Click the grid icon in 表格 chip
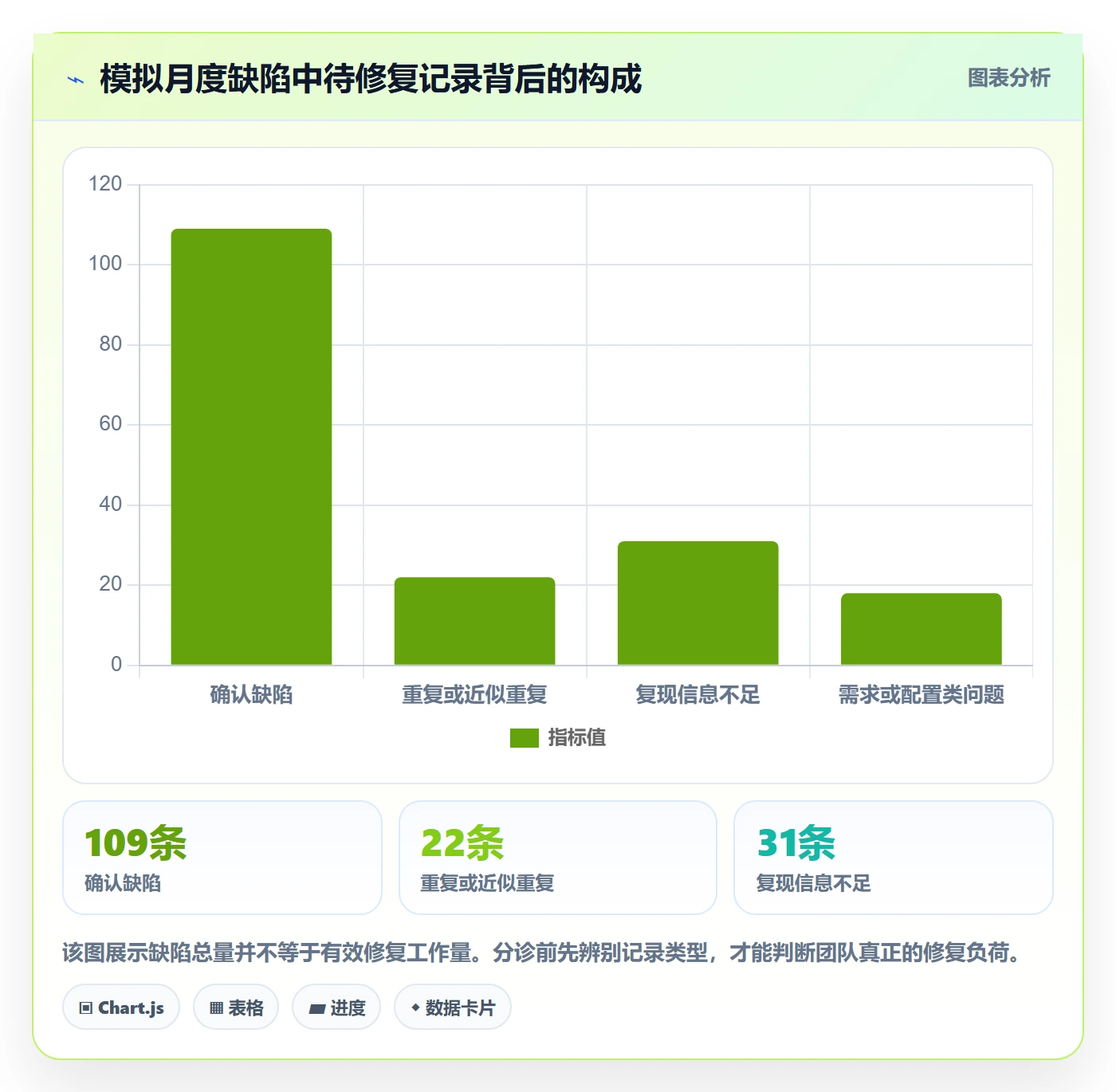 coord(216,1008)
